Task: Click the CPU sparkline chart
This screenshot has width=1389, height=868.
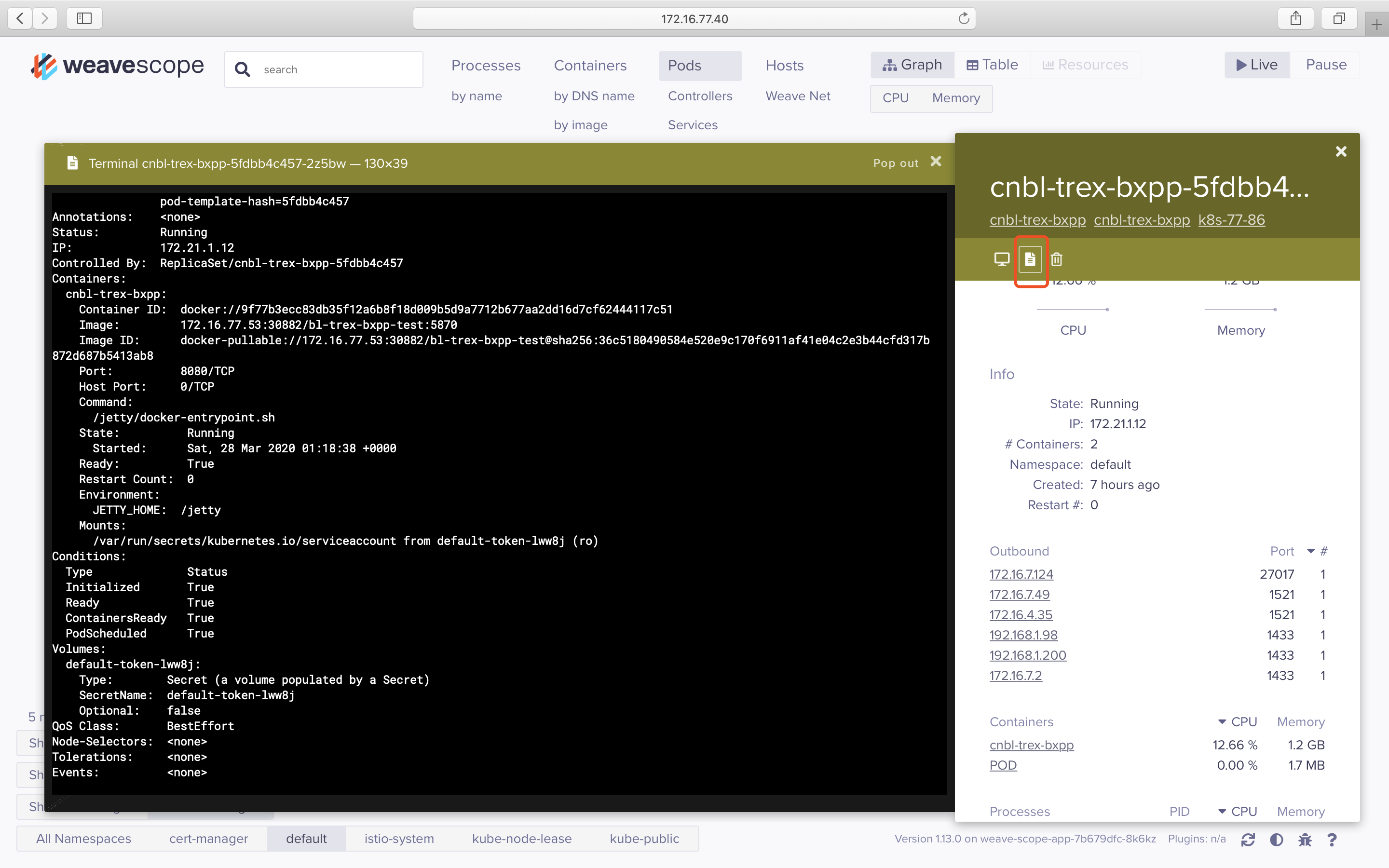Action: [1072, 310]
